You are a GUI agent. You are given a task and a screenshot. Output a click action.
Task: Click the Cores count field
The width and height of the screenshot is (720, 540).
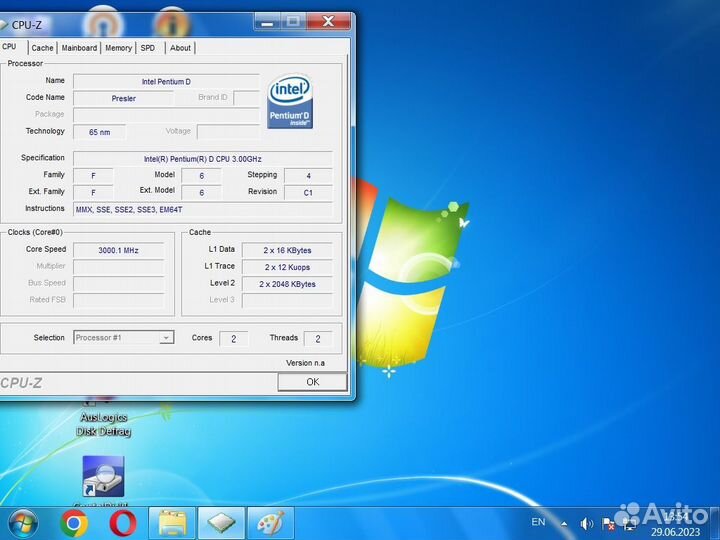[234, 339]
